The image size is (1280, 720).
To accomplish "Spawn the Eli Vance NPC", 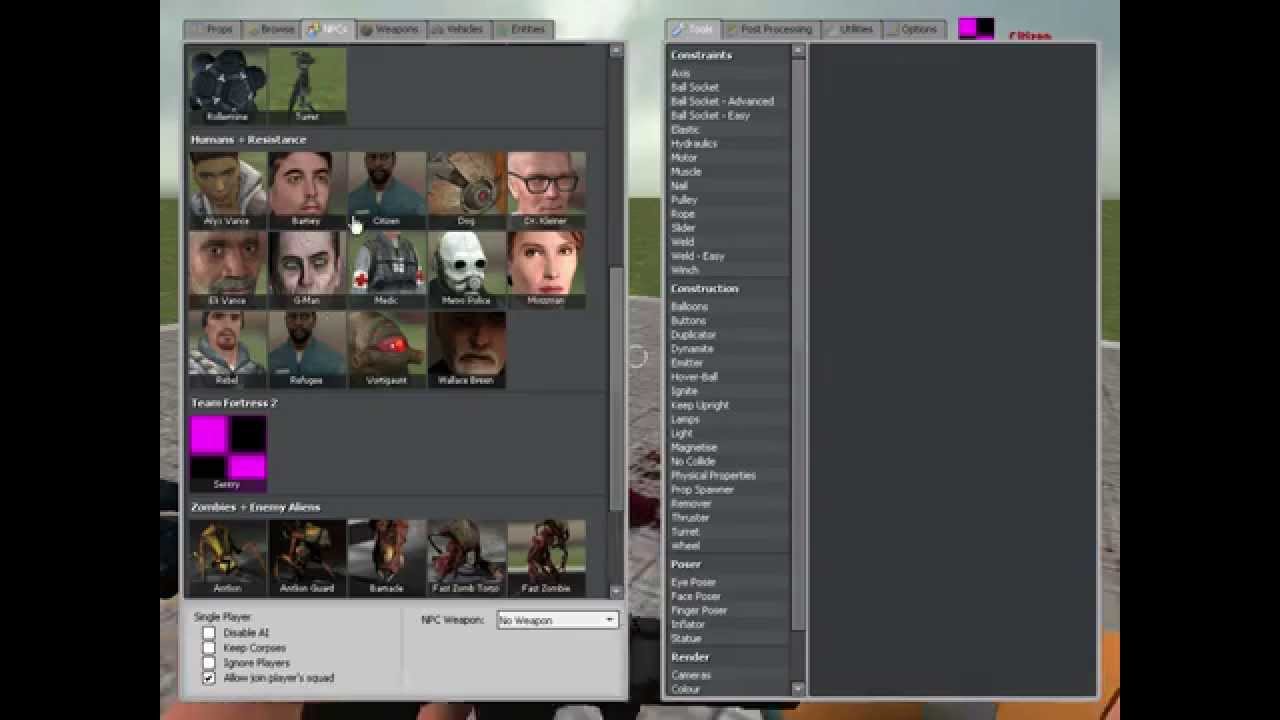I will coord(228,270).
